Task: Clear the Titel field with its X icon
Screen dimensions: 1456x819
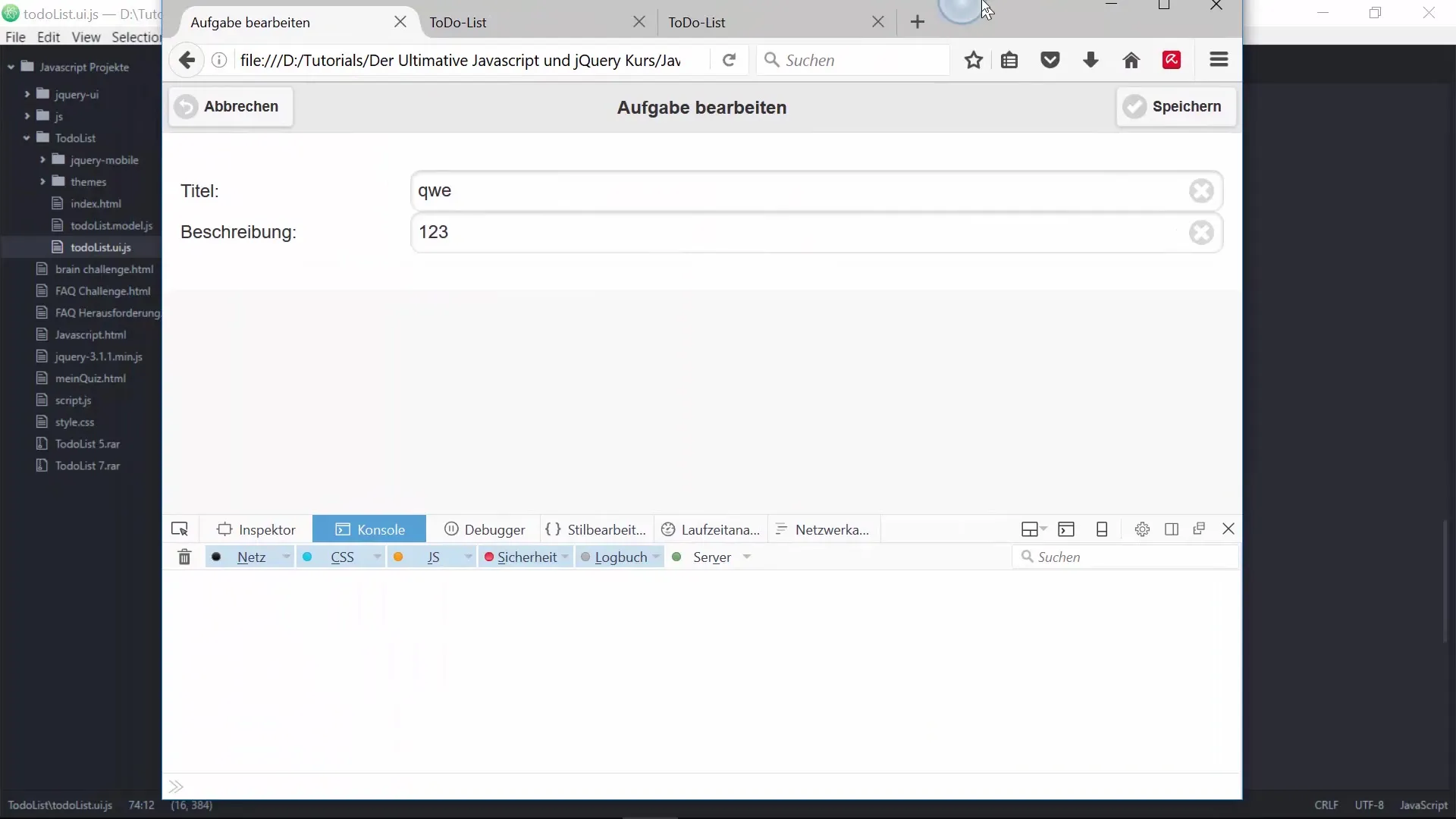Action: [1201, 191]
